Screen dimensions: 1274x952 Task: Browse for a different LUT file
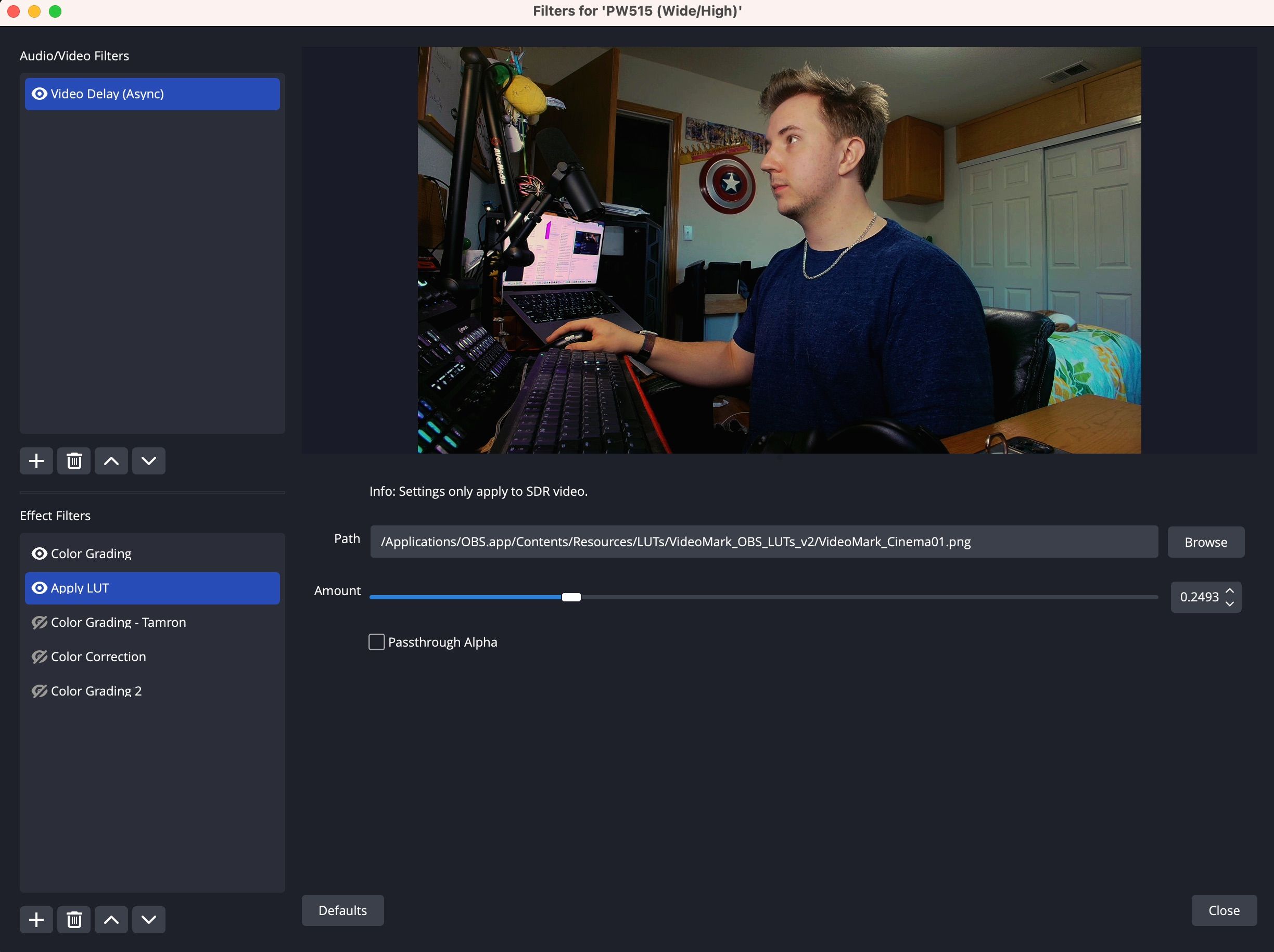pos(1205,542)
